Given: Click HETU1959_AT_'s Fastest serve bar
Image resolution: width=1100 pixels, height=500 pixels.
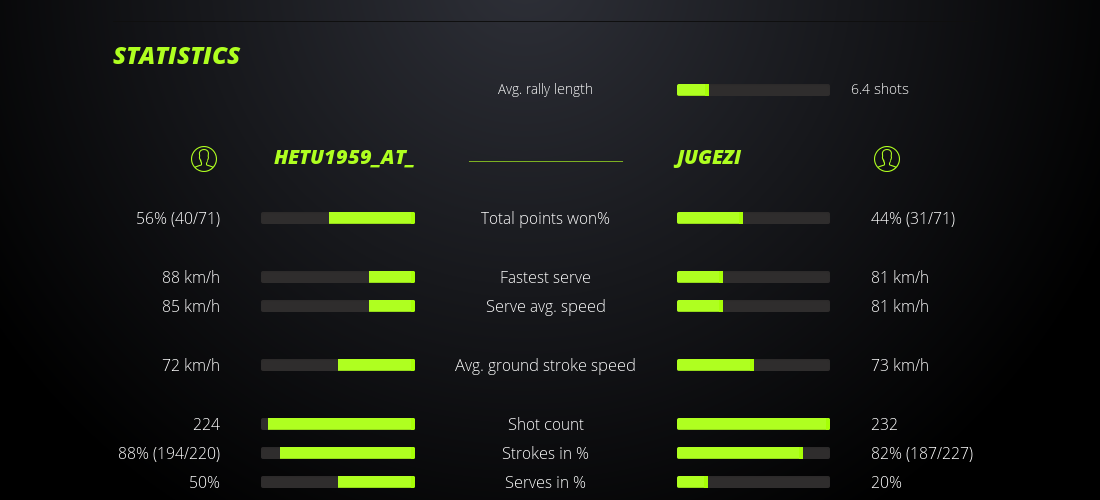Looking at the screenshot, I should click(338, 277).
